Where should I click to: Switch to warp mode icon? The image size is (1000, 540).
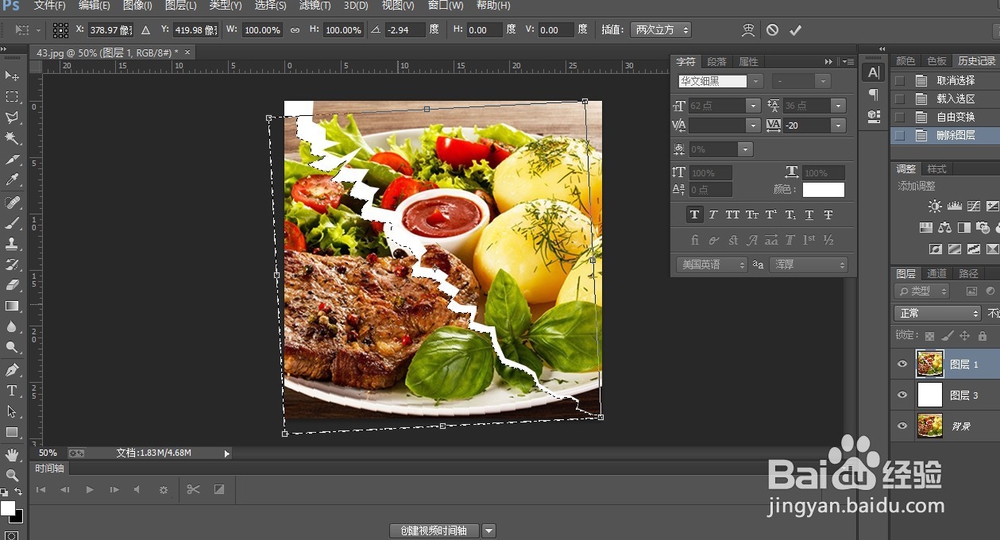point(748,30)
